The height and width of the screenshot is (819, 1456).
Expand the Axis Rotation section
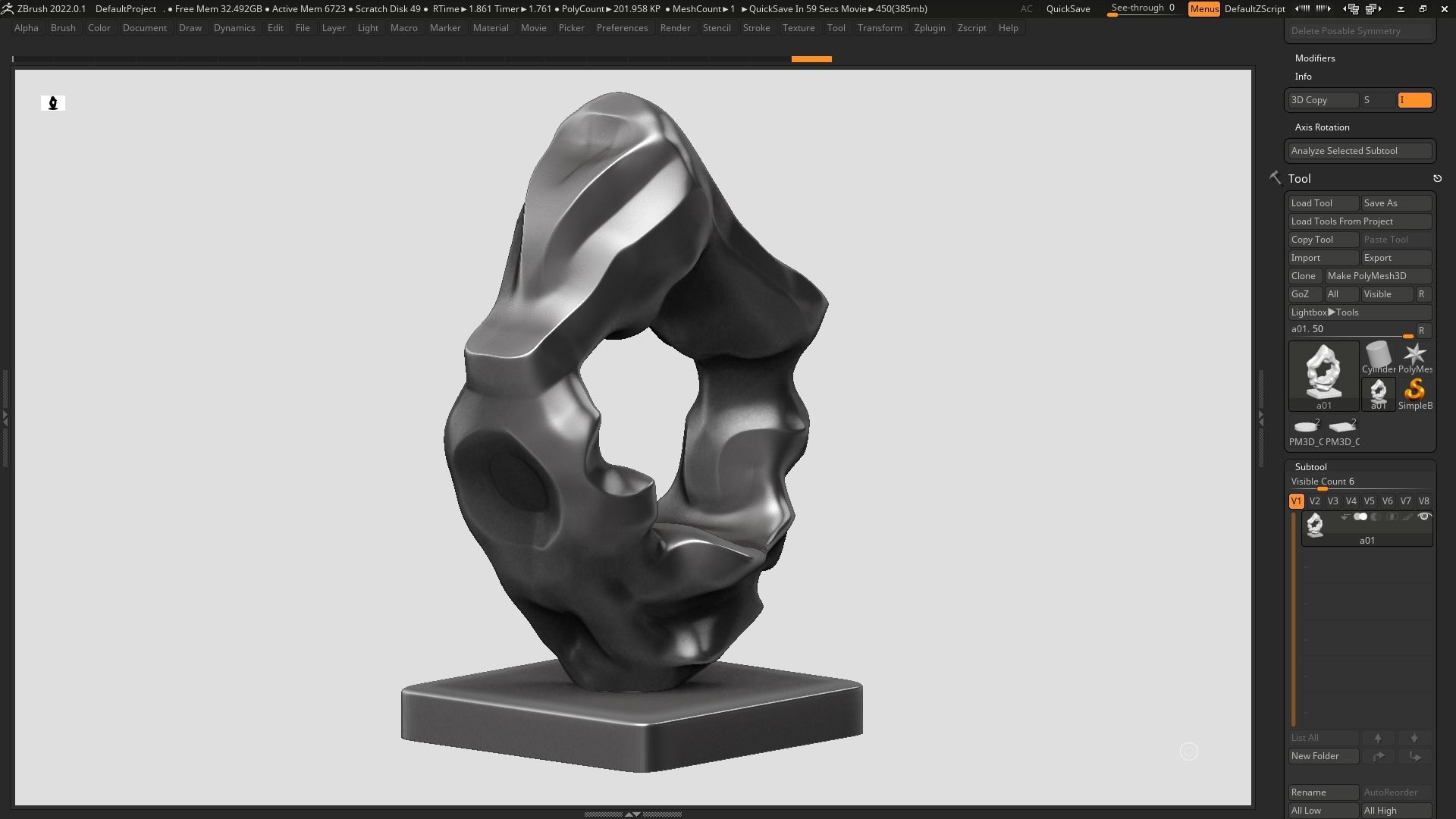tap(1322, 127)
